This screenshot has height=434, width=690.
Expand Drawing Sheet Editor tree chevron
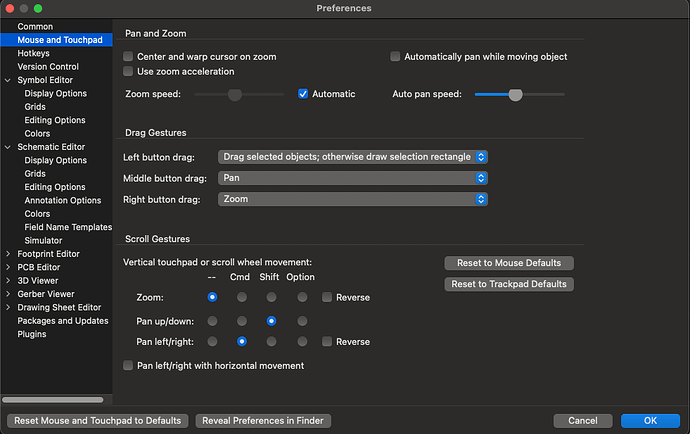point(7,307)
